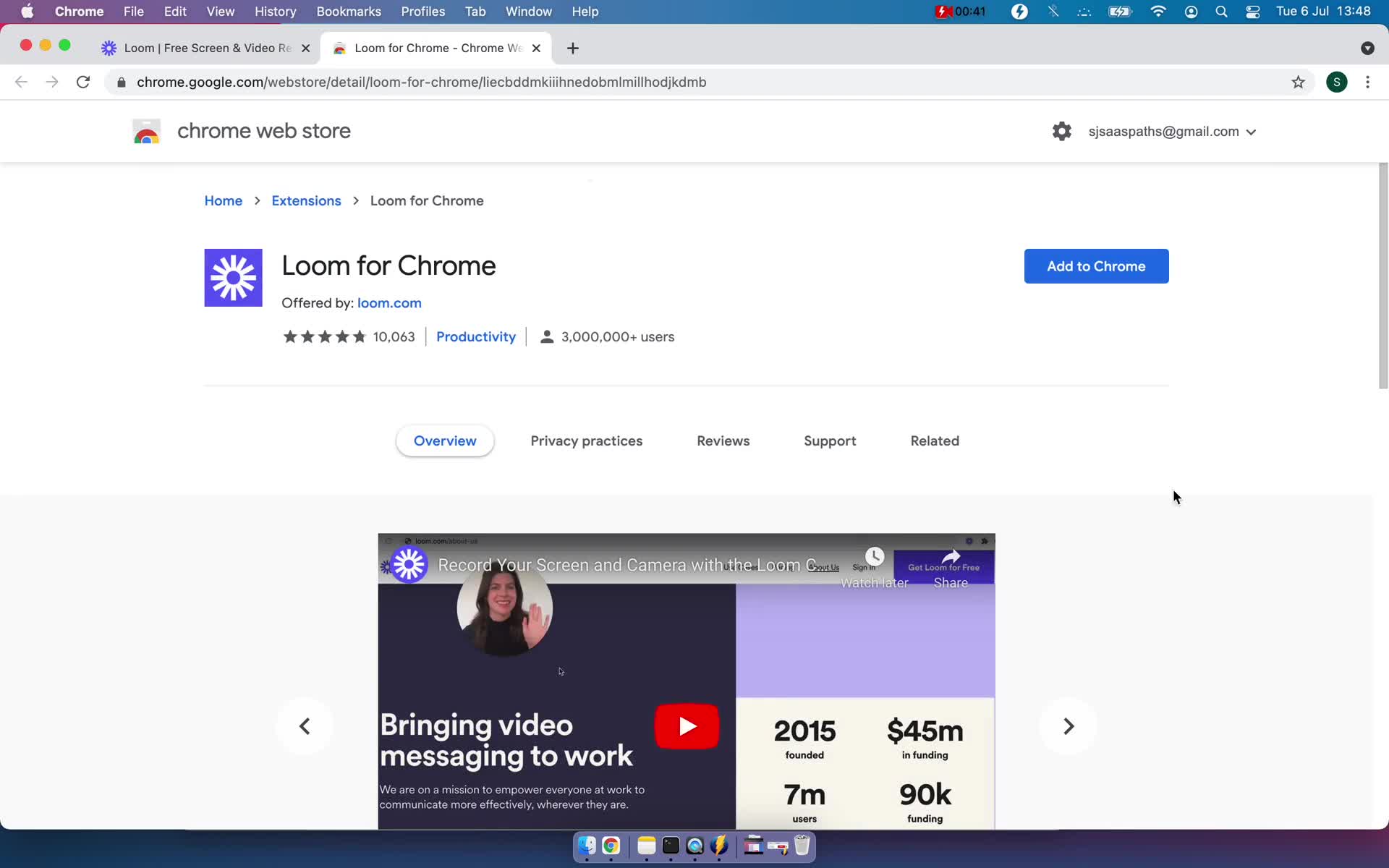Open Finder from the Dock
The width and height of the screenshot is (1389, 868).
tap(587, 845)
